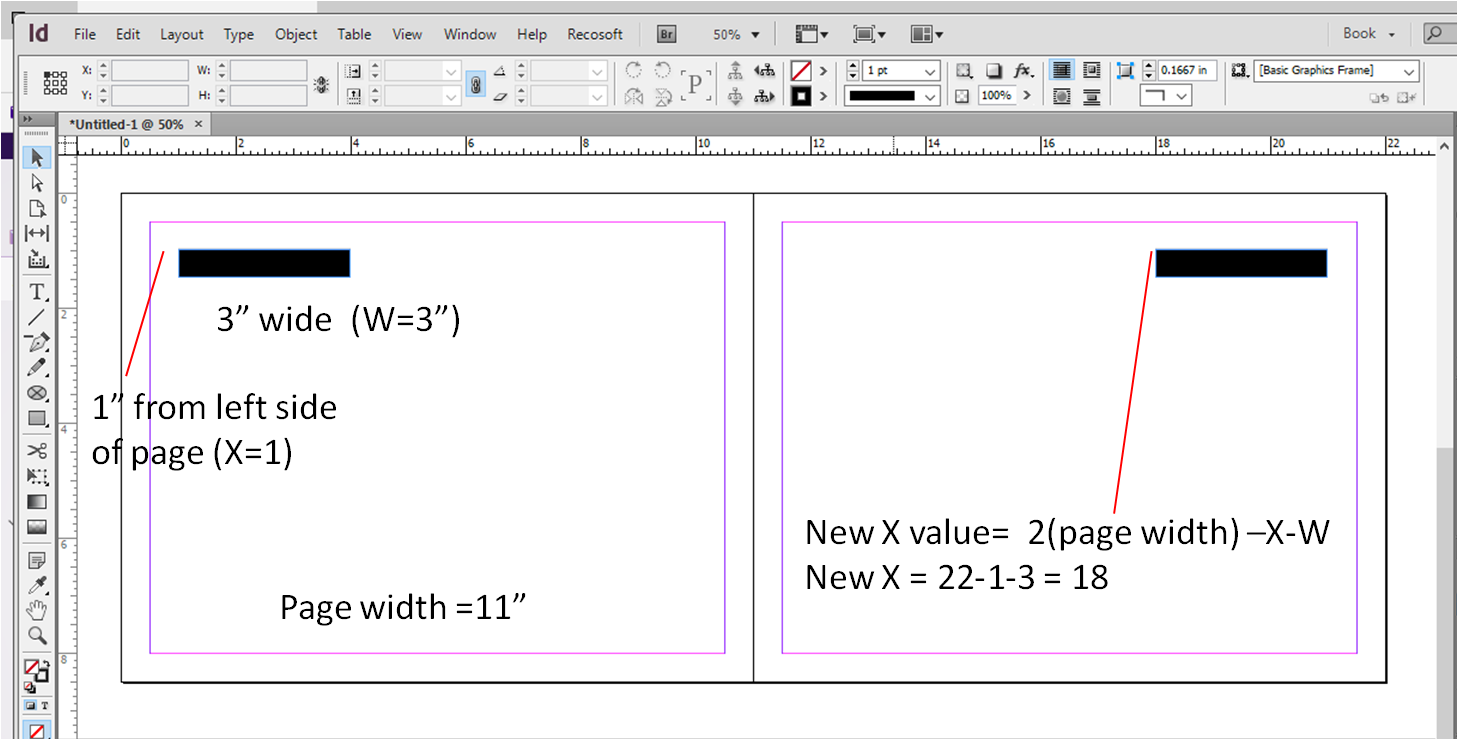Select the Line tool

(x=37, y=317)
